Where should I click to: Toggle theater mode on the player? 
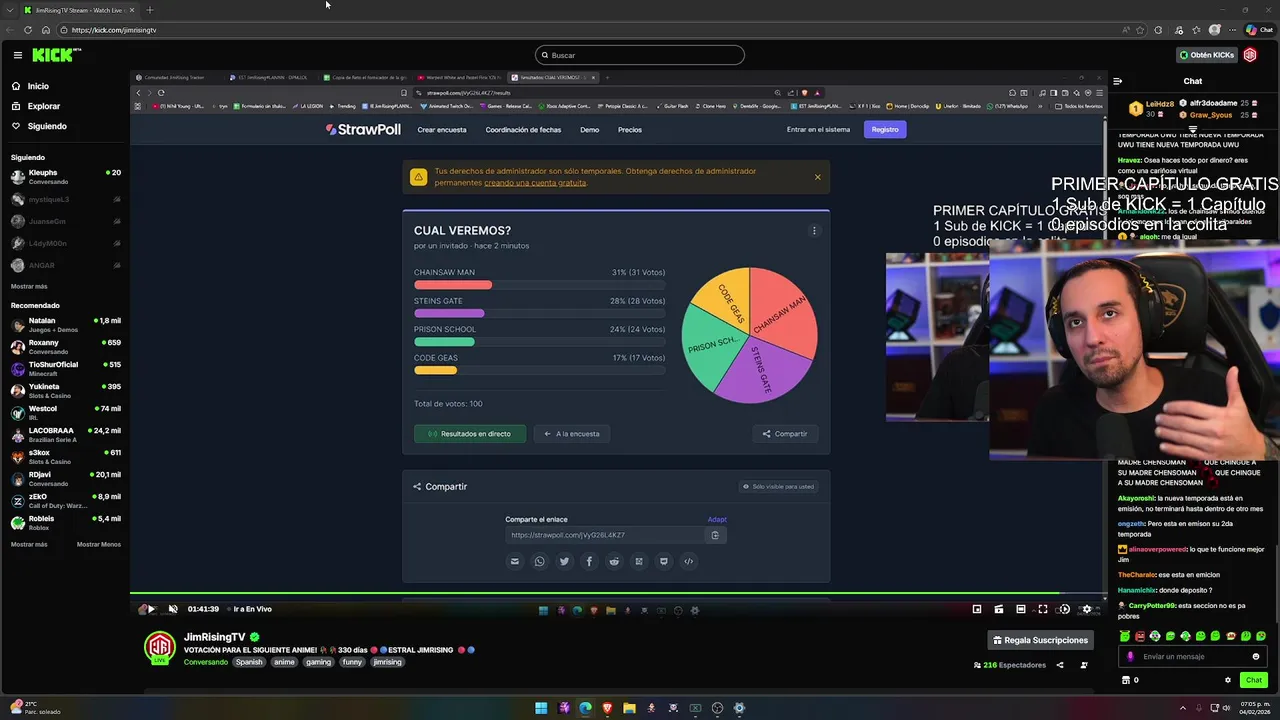(1021, 609)
